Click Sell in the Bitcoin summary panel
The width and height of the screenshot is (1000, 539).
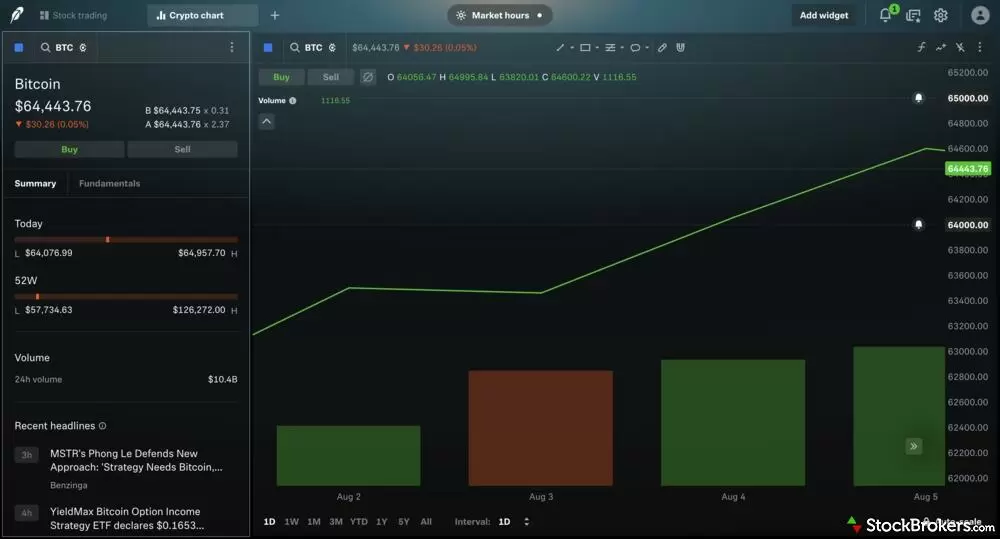182,149
